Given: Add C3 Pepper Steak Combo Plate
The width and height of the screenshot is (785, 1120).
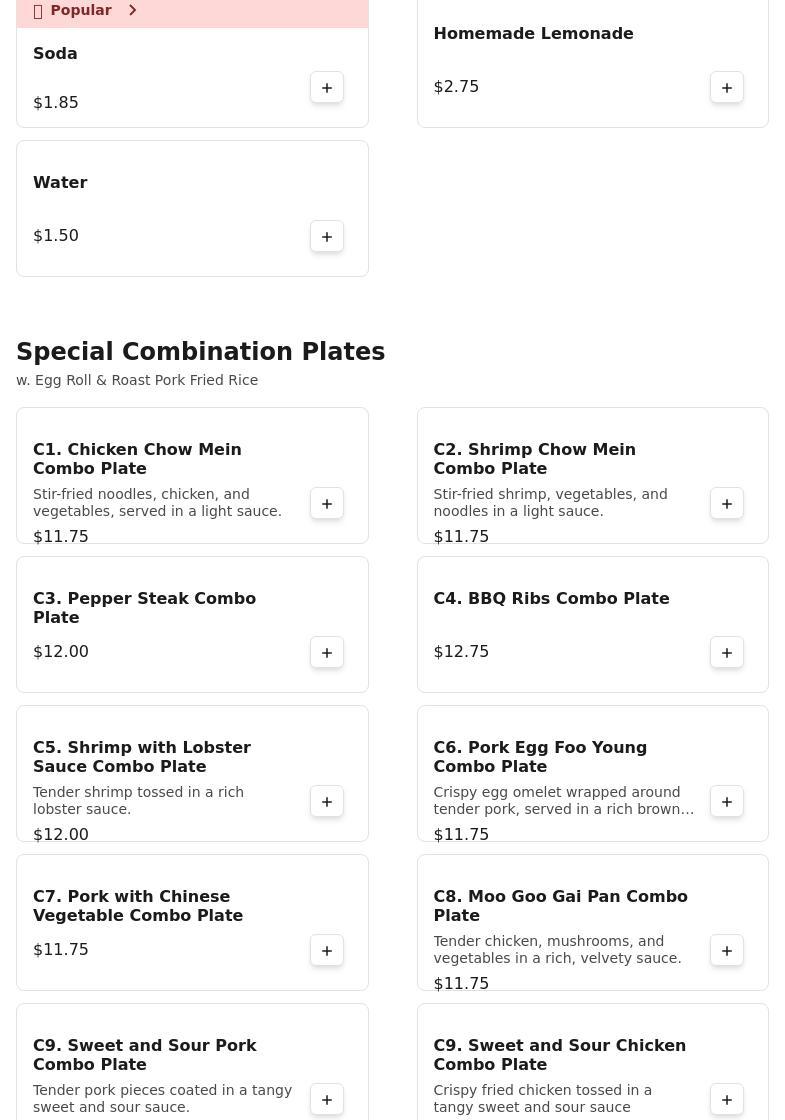Looking at the screenshot, I should click(x=327, y=653).
